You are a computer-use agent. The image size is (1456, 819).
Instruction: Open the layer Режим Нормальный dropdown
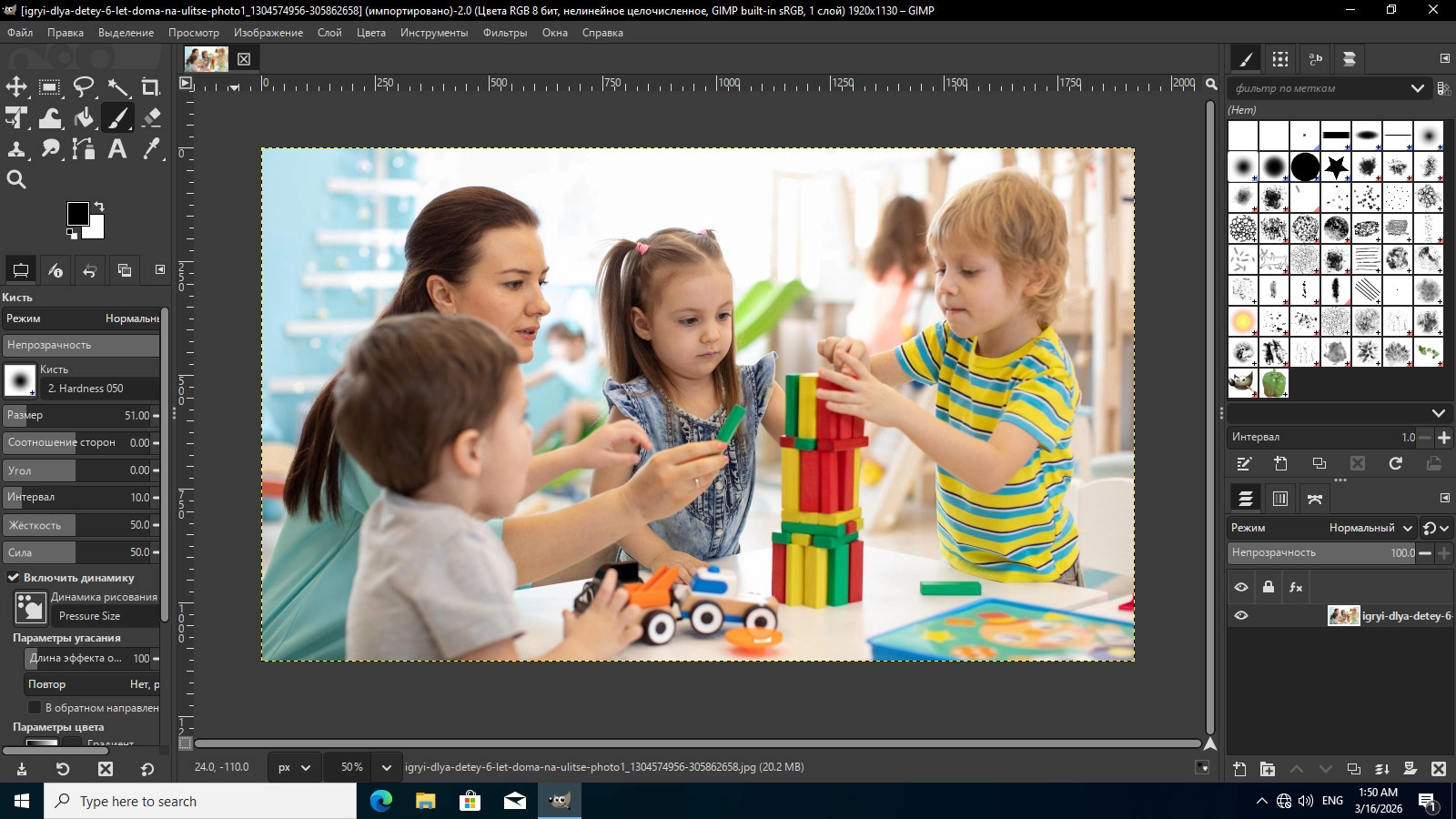click(1370, 528)
